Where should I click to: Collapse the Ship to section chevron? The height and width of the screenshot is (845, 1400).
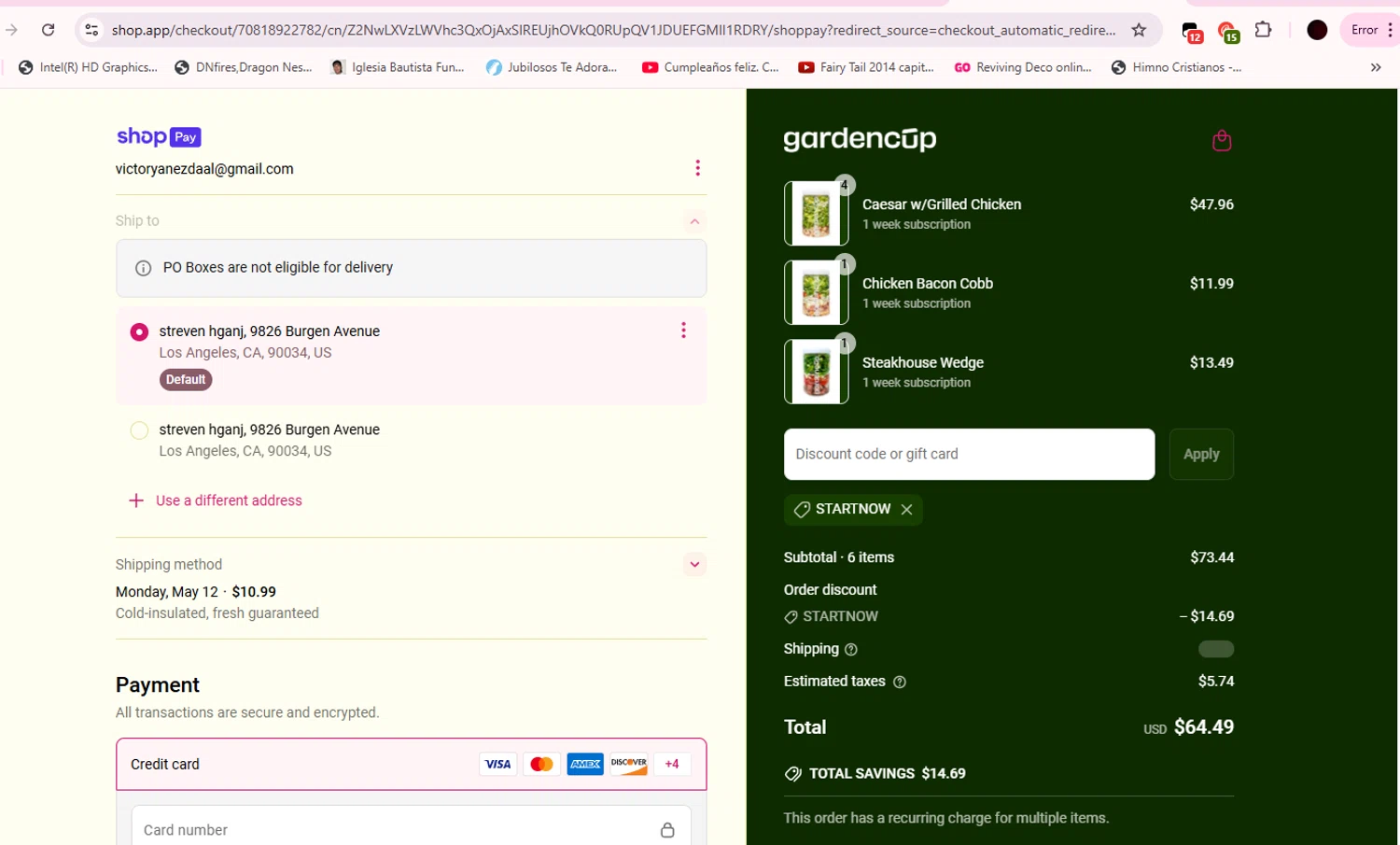(x=694, y=221)
